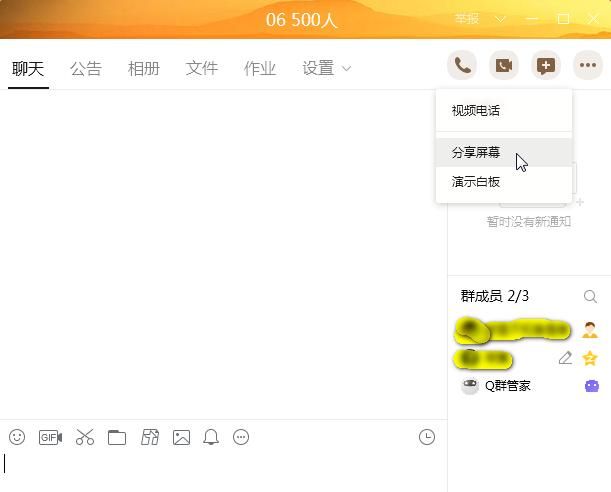
Task: Click the 群成员 2/3 header
Action: coord(494,296)
